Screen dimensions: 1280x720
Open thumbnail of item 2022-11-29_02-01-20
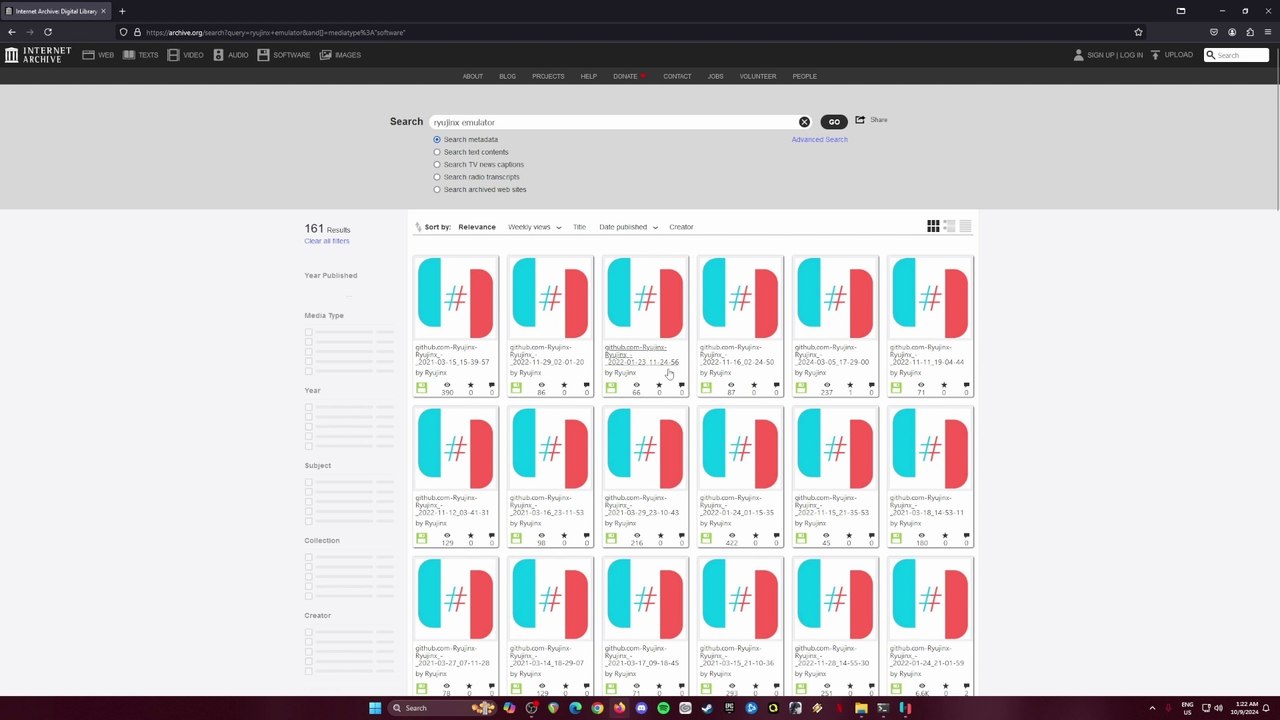tap(551, 297)
